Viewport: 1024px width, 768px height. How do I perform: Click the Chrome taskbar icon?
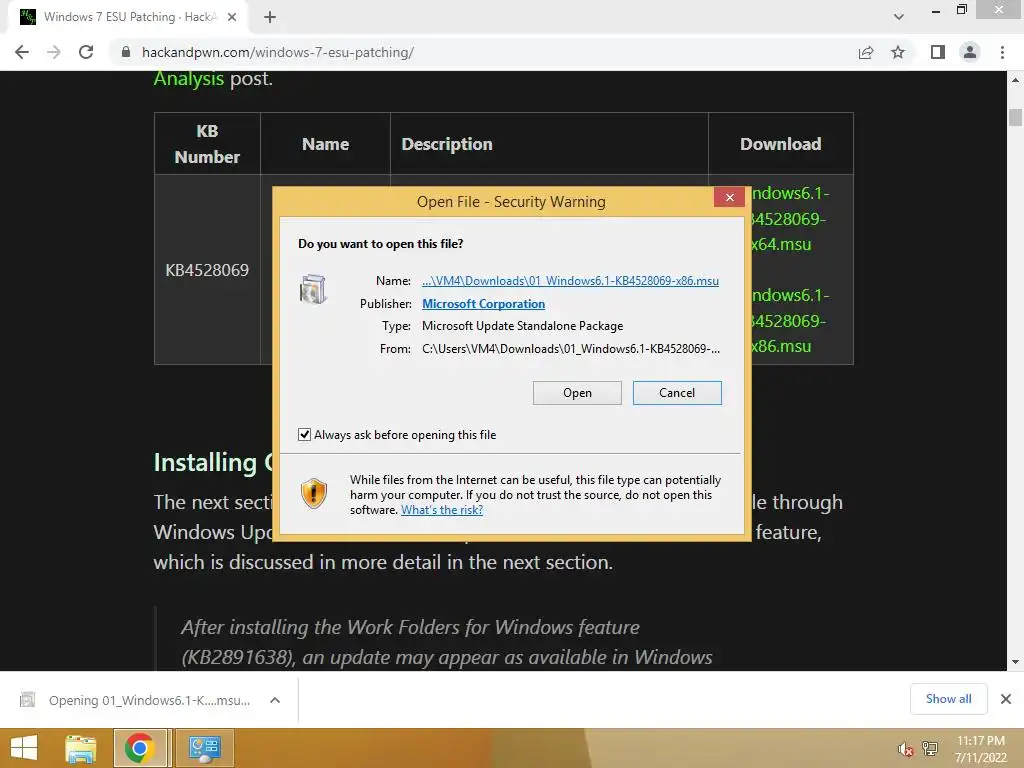click(139, 748)
